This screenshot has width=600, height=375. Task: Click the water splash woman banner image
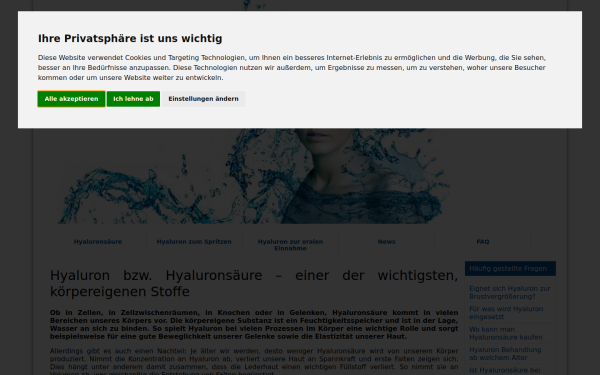click(254, 176)
